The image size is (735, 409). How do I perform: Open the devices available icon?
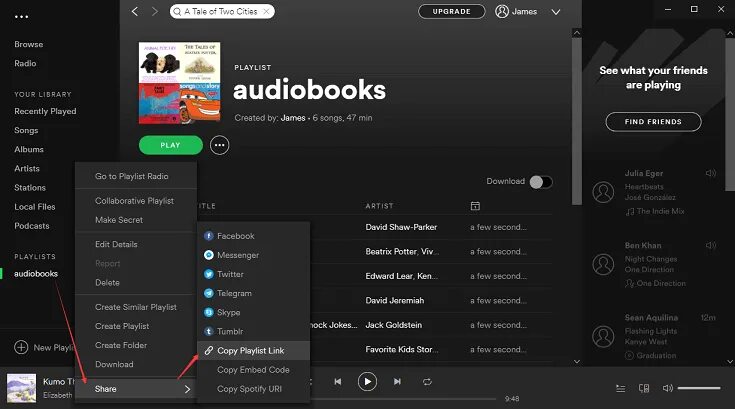[644, 388]
